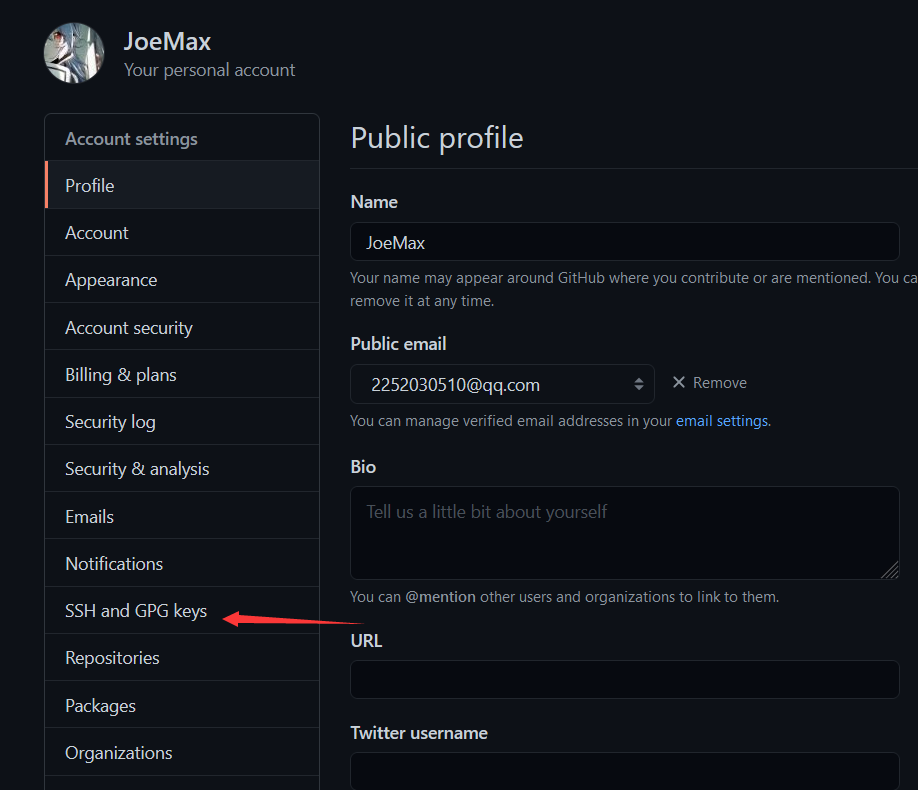Go to Packages settings
918x790 pixels.
coord(182,705)
